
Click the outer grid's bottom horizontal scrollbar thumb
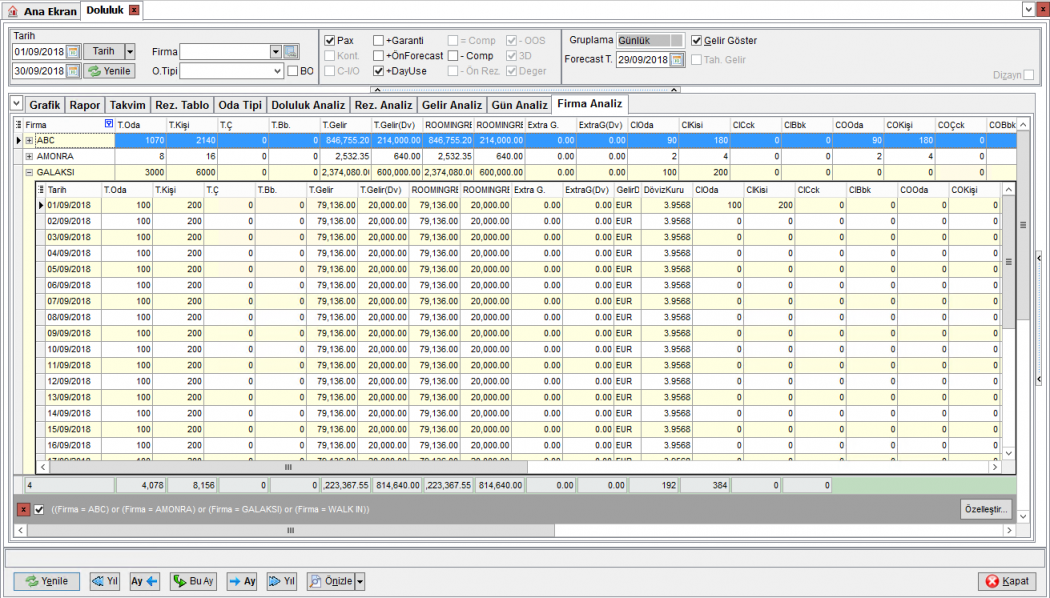[291, 530]
